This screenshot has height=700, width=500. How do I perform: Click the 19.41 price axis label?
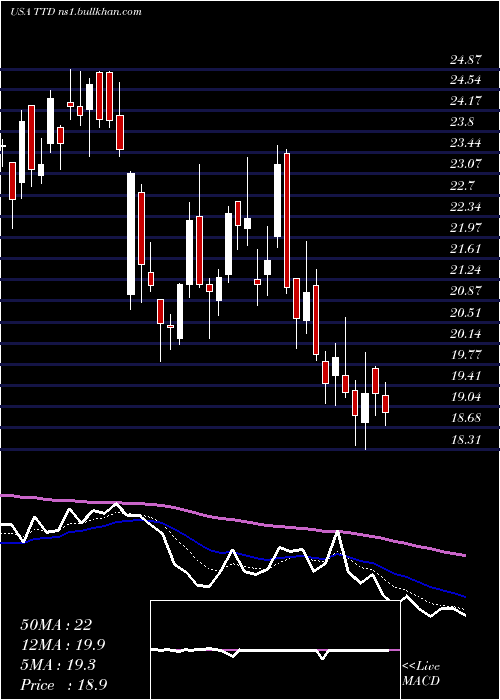(466, 375)
